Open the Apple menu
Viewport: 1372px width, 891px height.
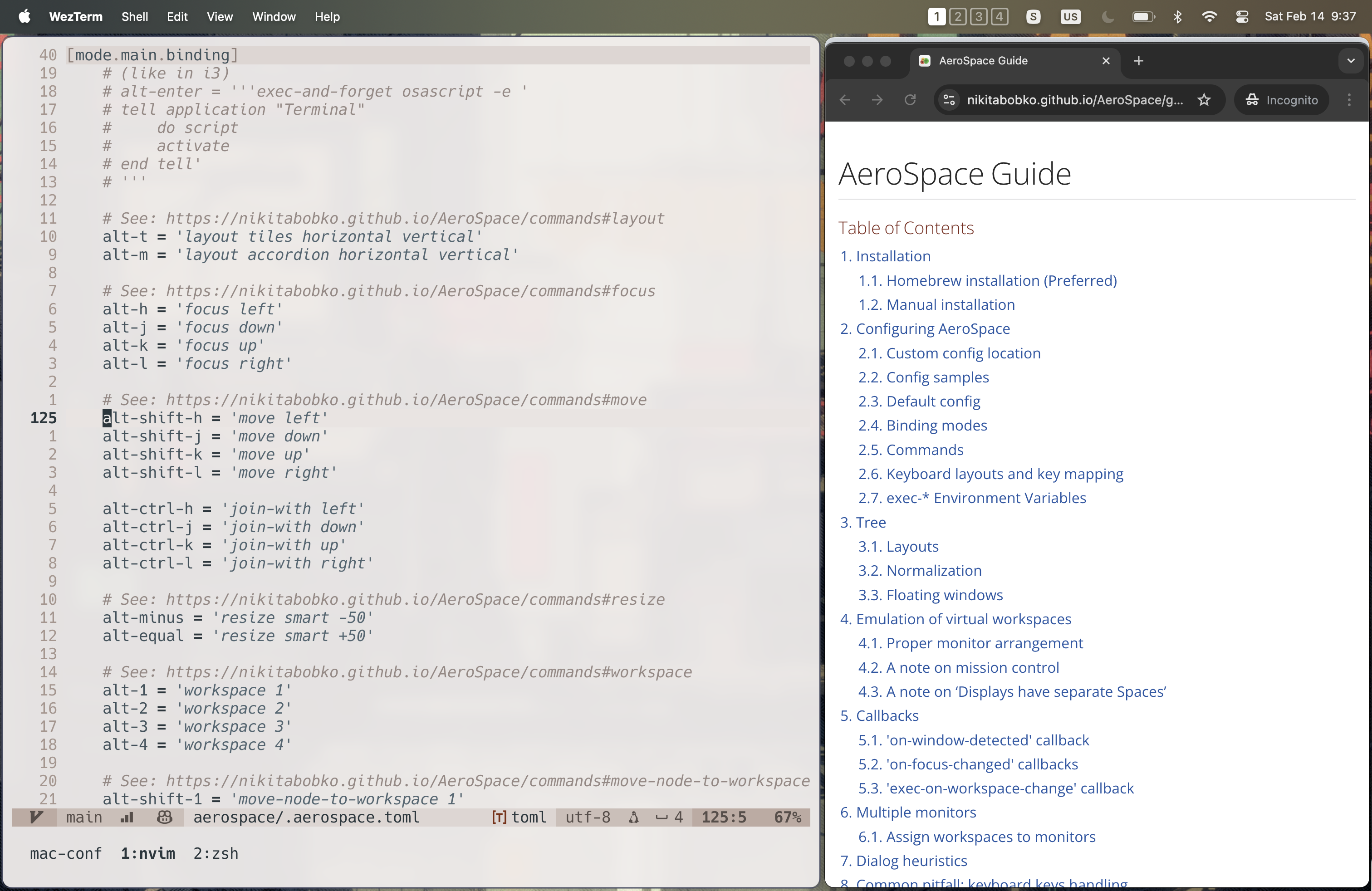24,17
